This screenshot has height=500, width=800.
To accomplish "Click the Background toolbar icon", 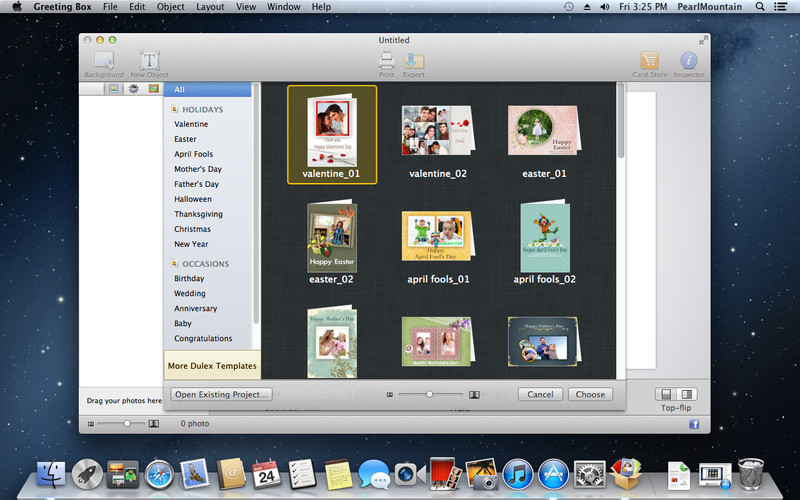I will point(104,62).
